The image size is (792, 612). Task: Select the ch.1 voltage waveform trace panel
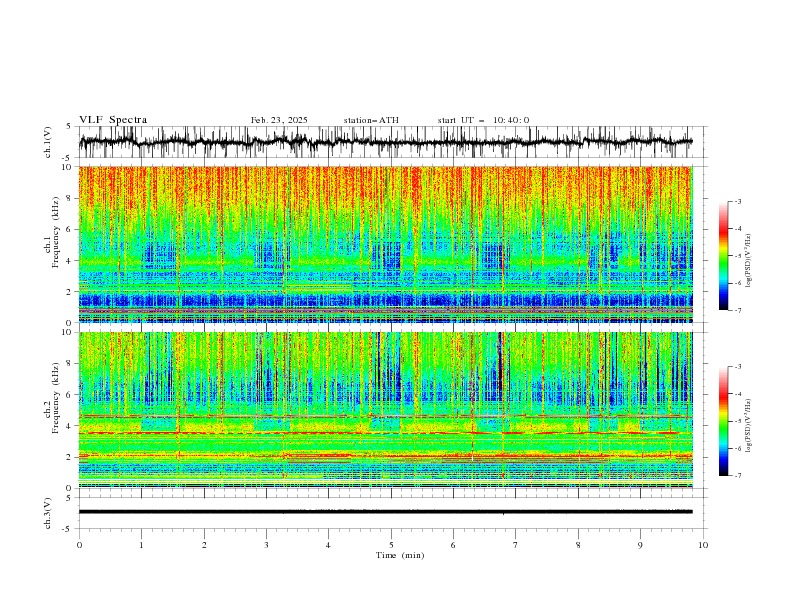393,142
